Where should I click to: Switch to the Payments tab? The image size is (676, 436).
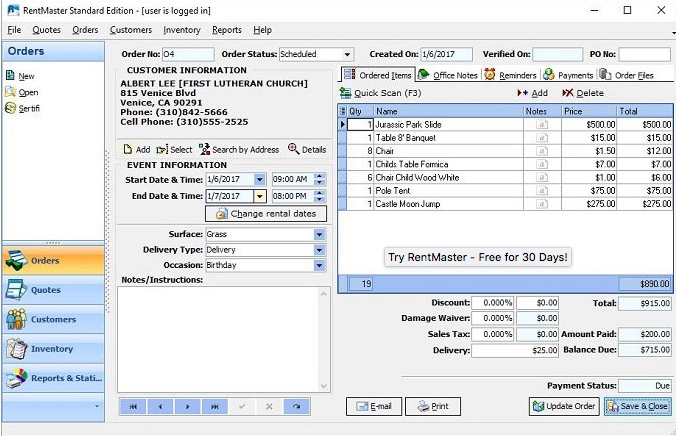point(568,75)
